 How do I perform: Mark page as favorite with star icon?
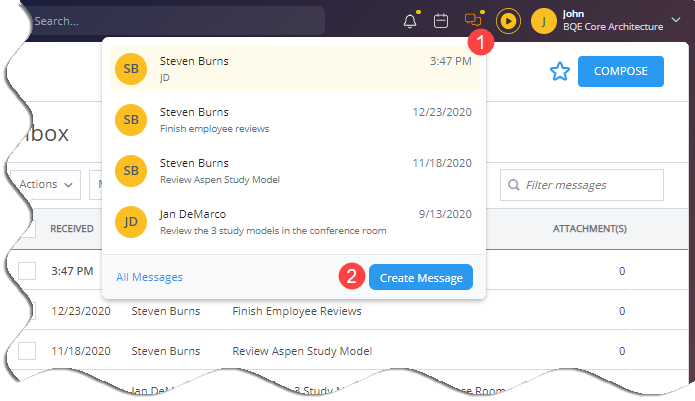coord(559,71)
